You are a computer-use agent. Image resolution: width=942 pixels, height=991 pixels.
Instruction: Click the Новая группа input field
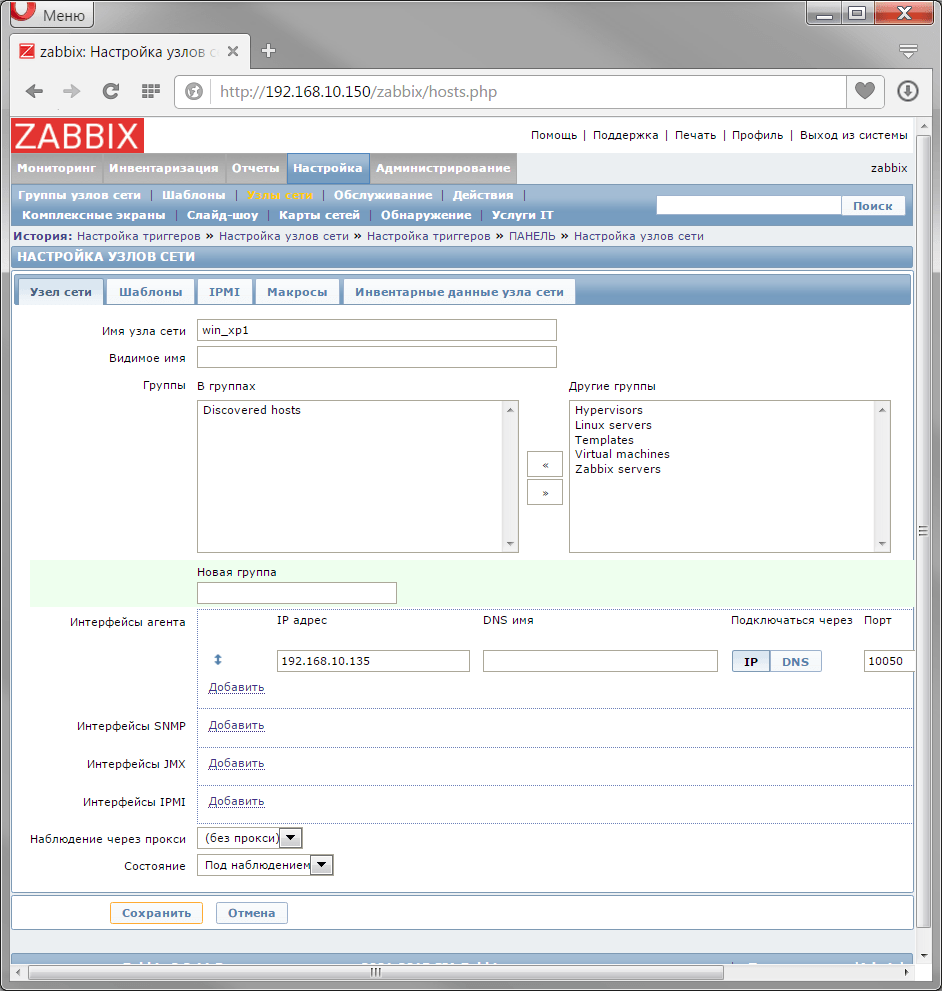(297, 593)
